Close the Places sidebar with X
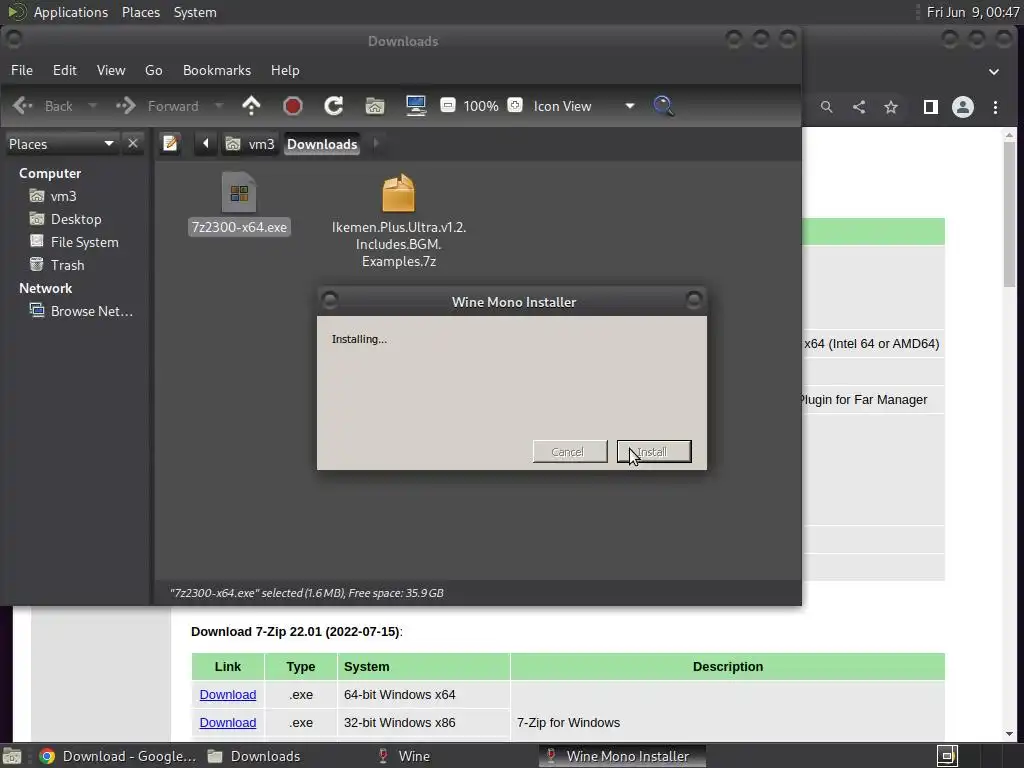The width and height of the screenshot is (1024, 768). [x=133, y=143]
